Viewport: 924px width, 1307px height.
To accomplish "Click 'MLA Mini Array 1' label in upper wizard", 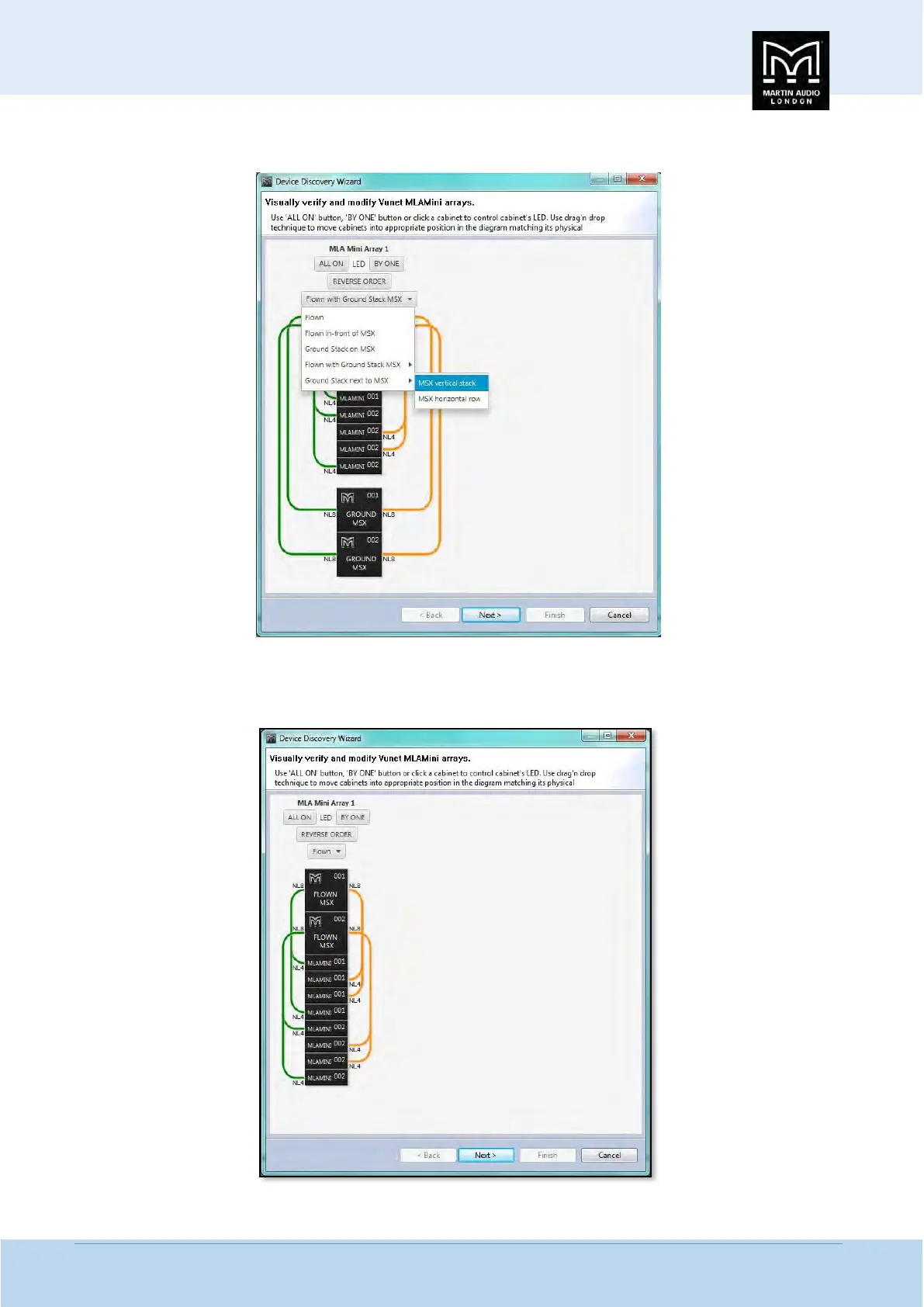I will pyautogui.click(x=358, y=248).
